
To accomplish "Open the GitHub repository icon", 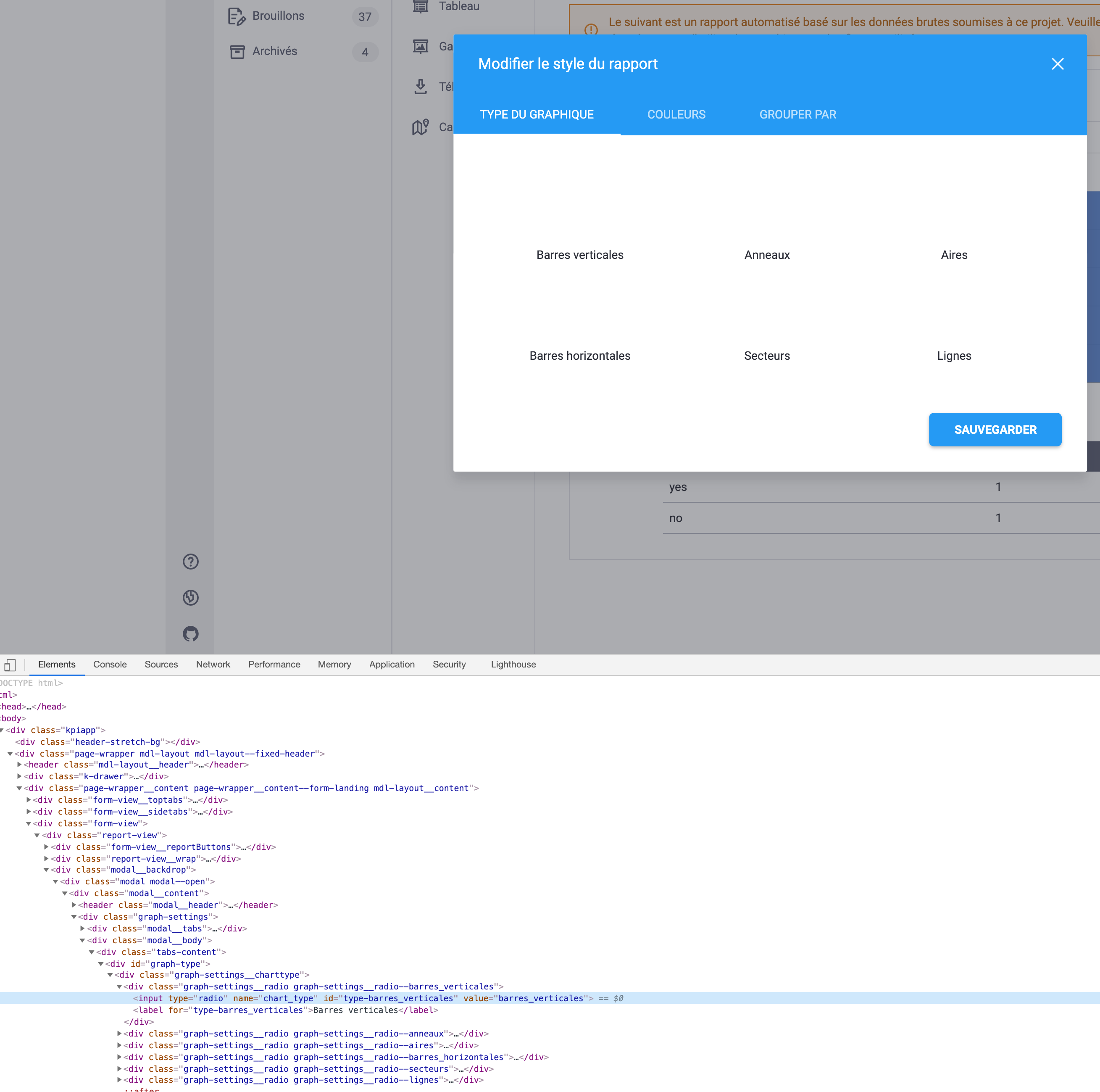I will [191, 634].
